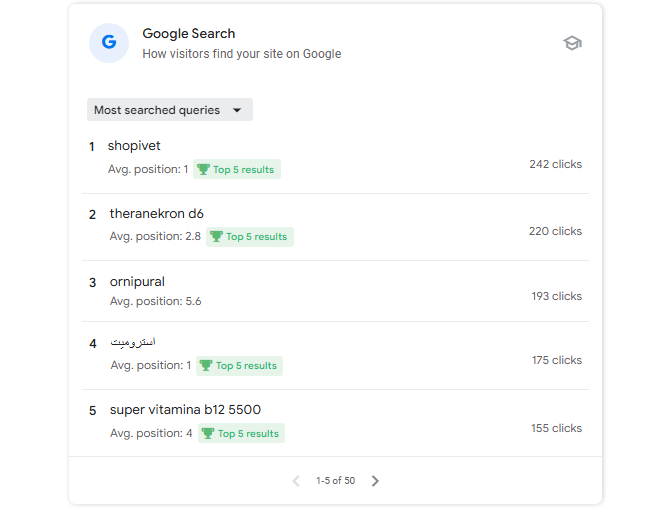The width and height of the screenshot is (658, 522).
Task: Click the graduation cap learn icon
Action: coord(572,43)
